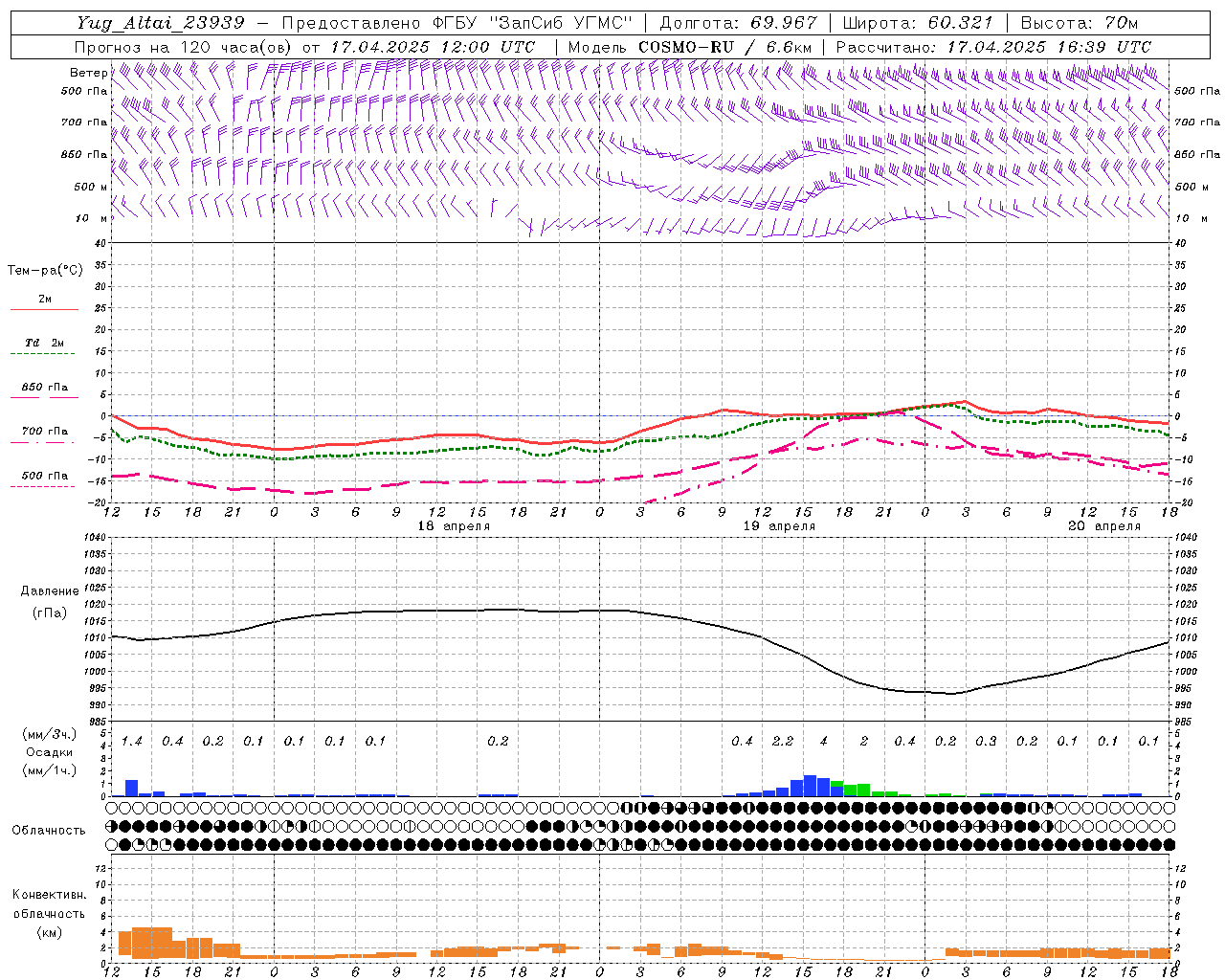Click the 0.3 precipitation total value
The image size is (1225, 980).
pos(986,741)
